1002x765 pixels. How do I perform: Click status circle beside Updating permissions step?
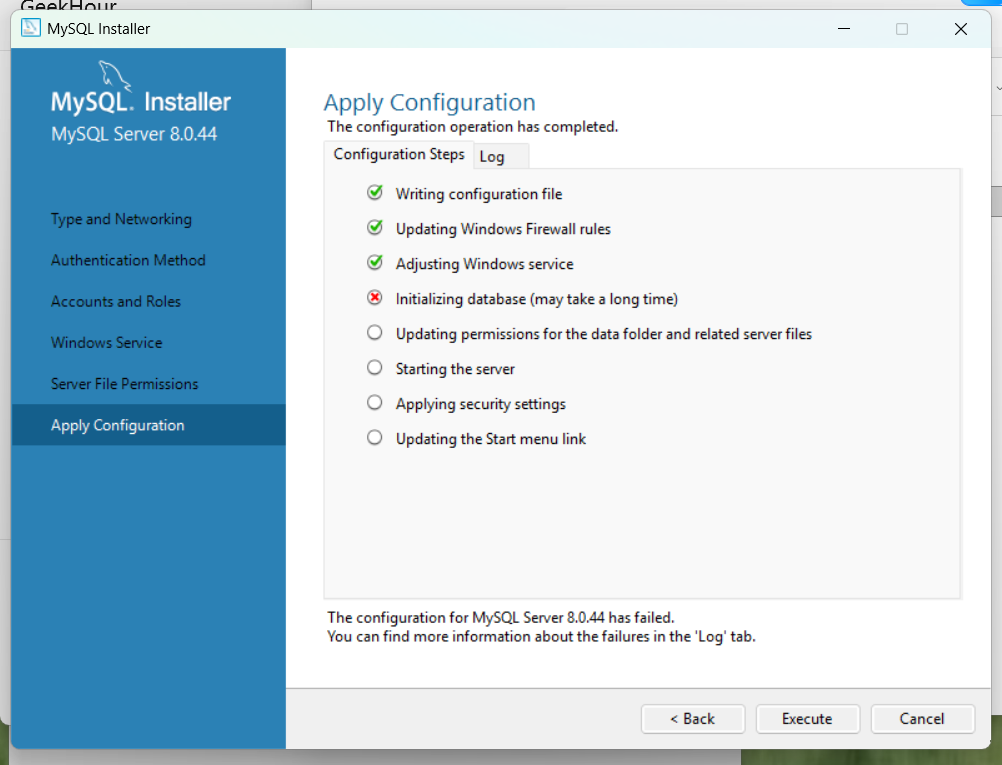pos(375,332)
